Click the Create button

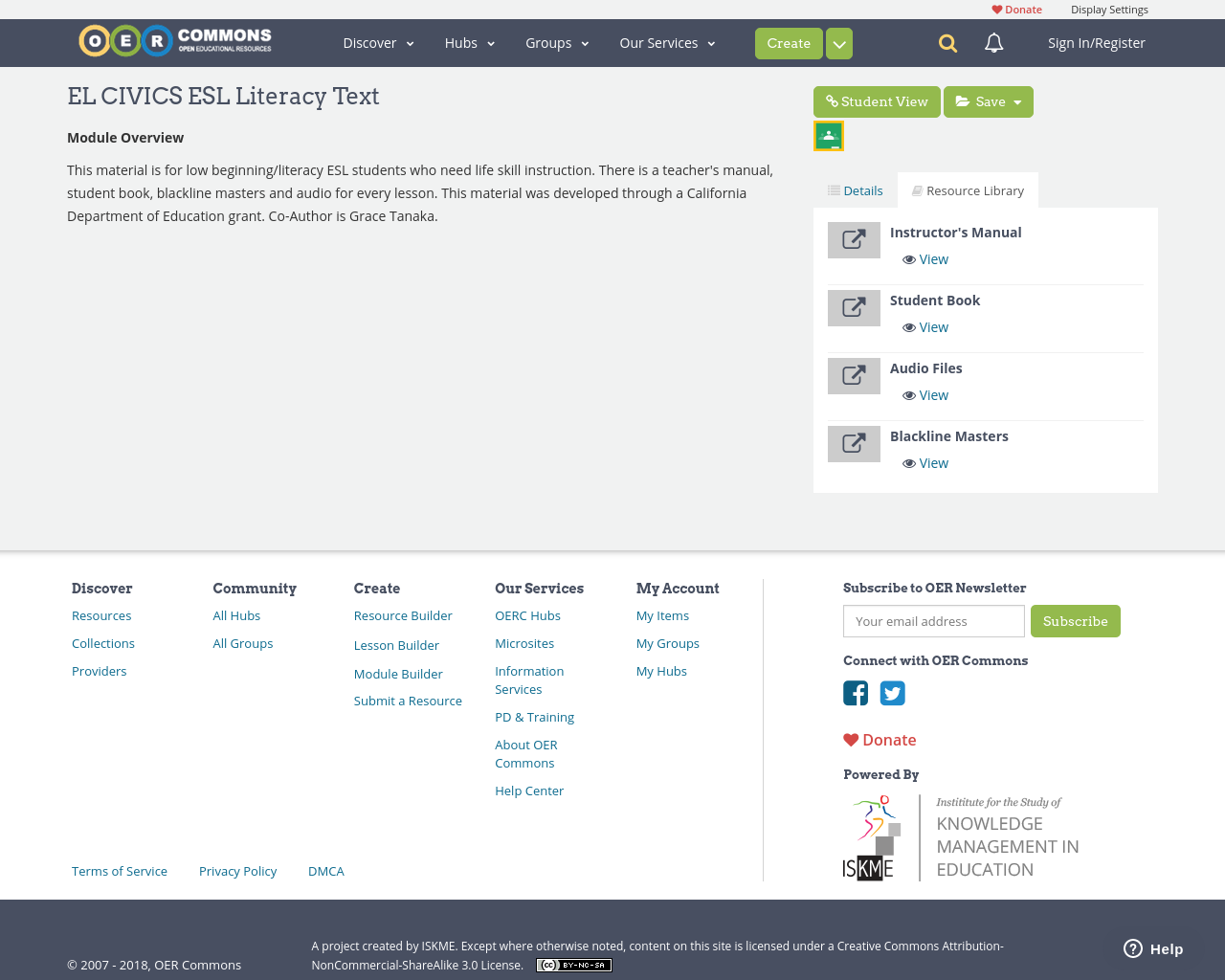[789, 43]
